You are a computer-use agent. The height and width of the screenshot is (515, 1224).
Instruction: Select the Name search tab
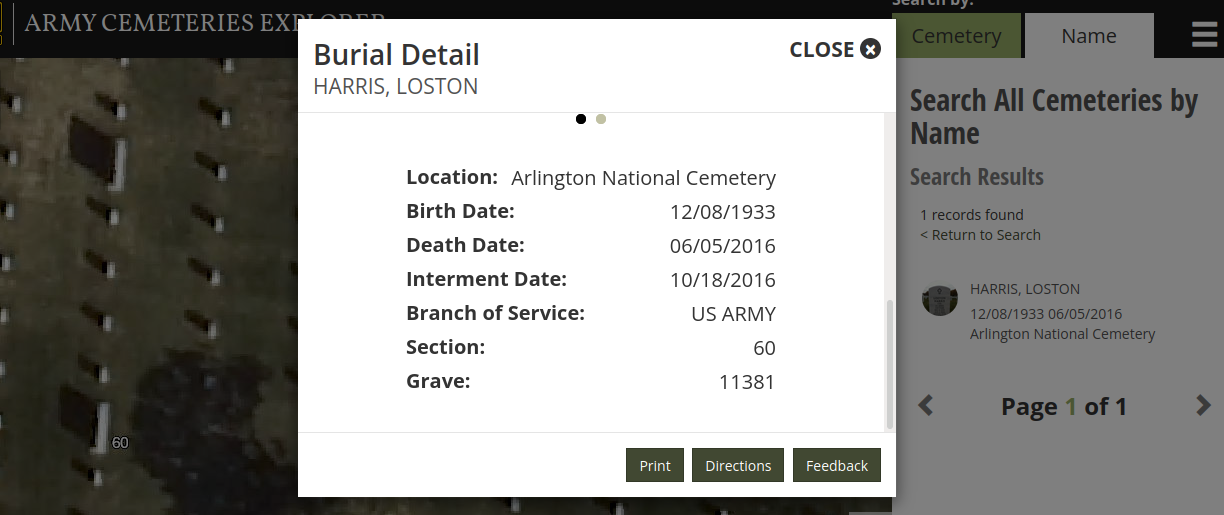click(1089, 36)
